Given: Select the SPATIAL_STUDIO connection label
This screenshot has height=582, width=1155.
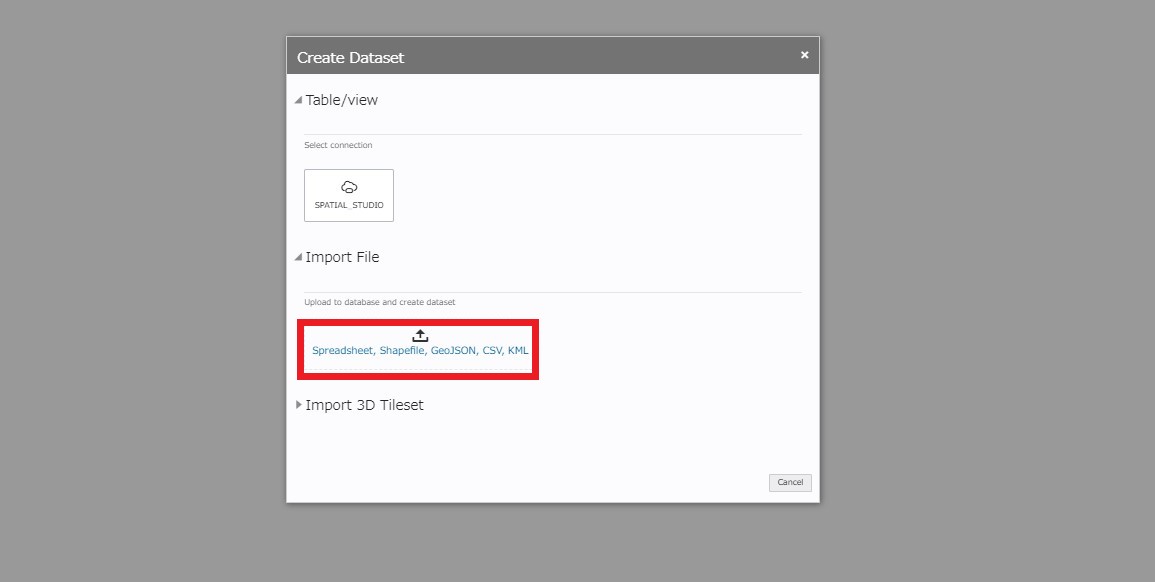Looking at the screenshot, I should [x=349, y=205].
